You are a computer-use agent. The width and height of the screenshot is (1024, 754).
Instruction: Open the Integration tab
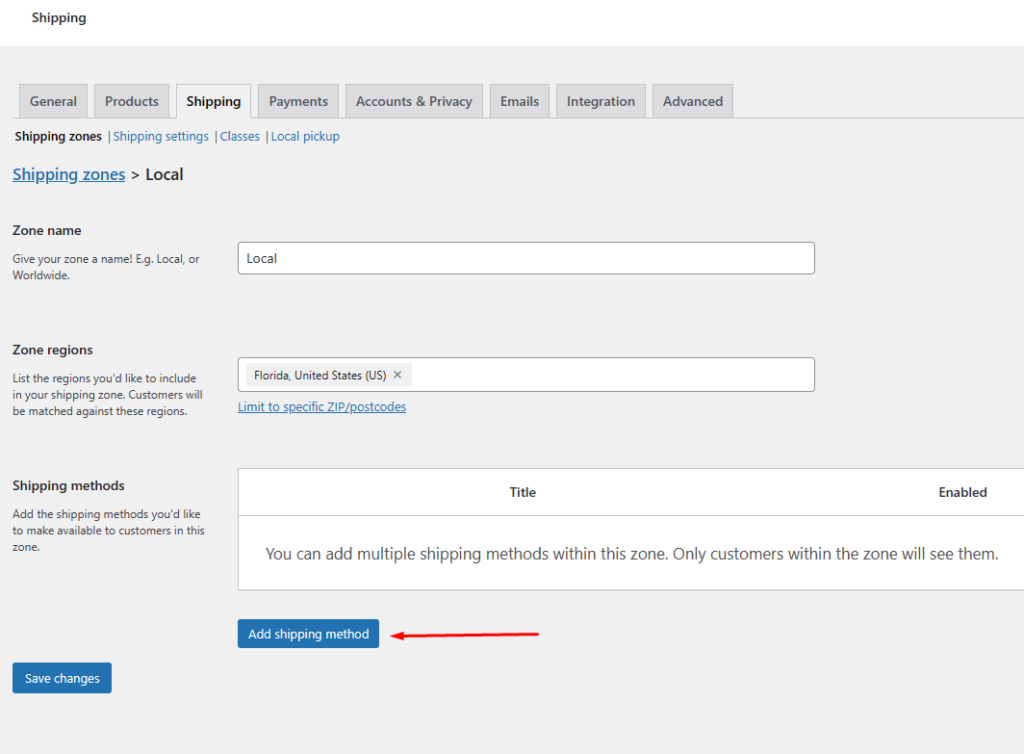[x=600, y=100]
